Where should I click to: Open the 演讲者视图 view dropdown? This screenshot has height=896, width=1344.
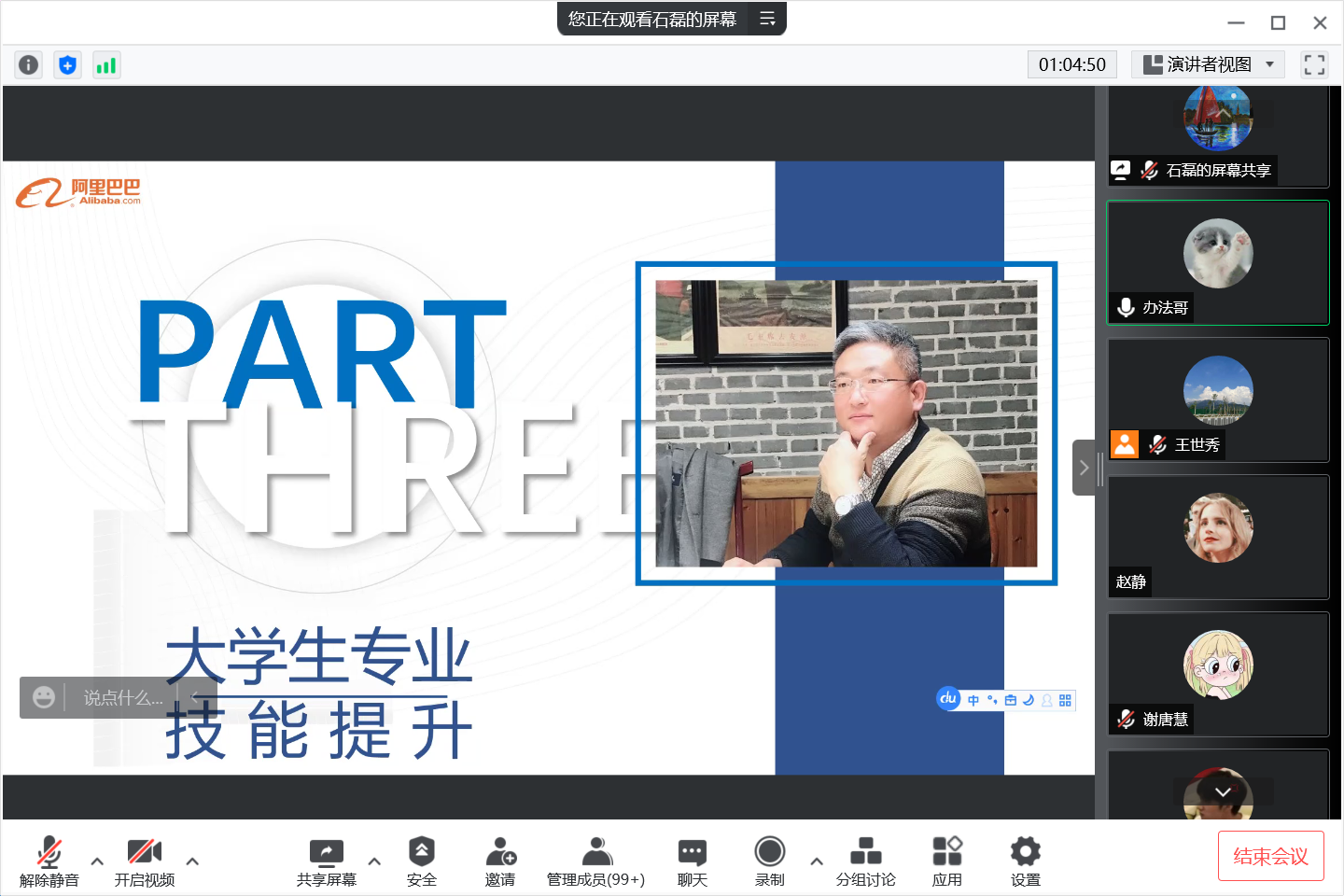[x=1208, y=64]
